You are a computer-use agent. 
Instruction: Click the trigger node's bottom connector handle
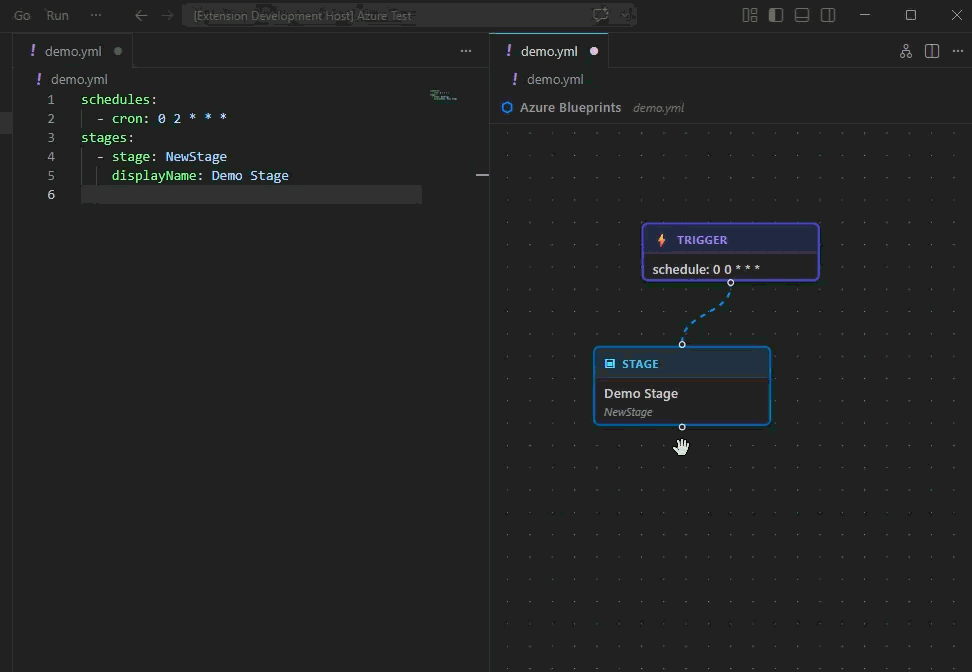(731, 283)
